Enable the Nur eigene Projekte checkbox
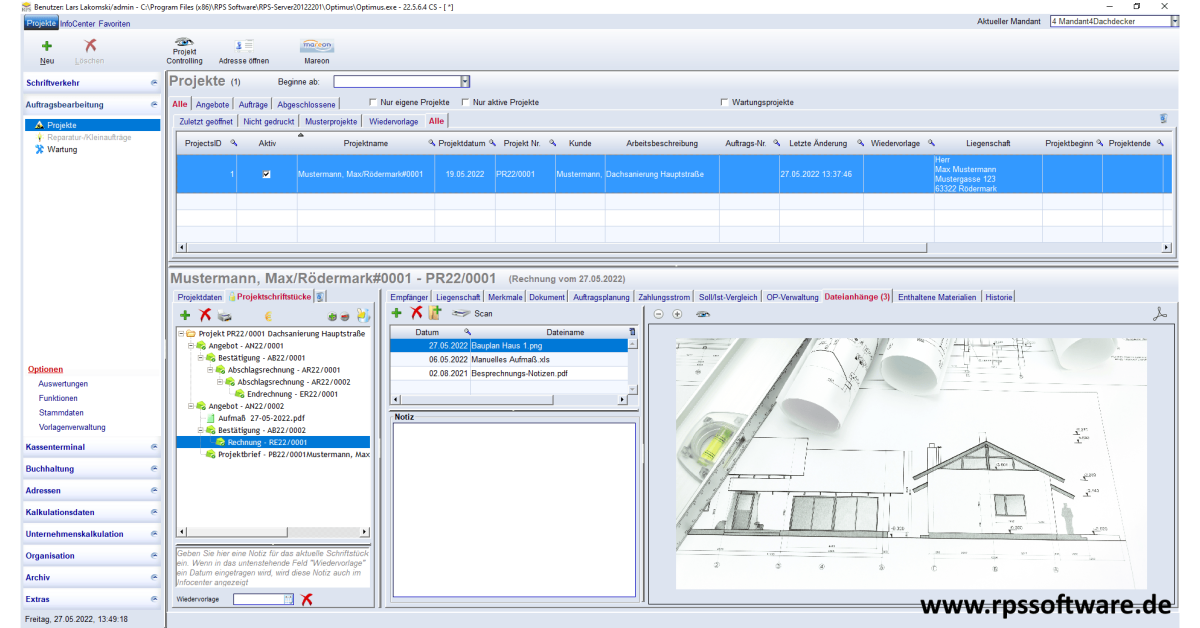Image resolution: width=1200 pixels, height=628 pixels. [x=374, y=102]
